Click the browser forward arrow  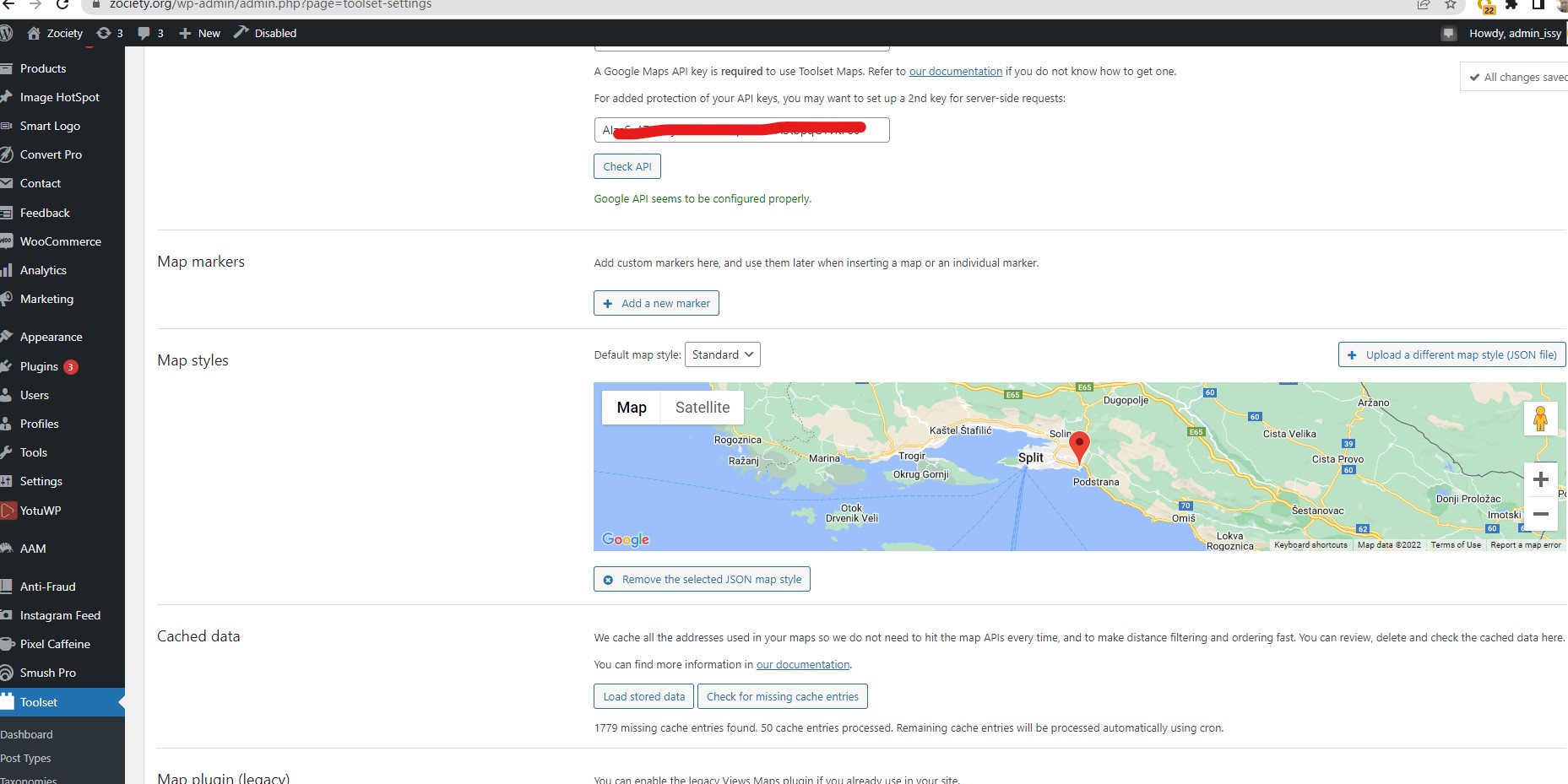[x=35, y=4]
